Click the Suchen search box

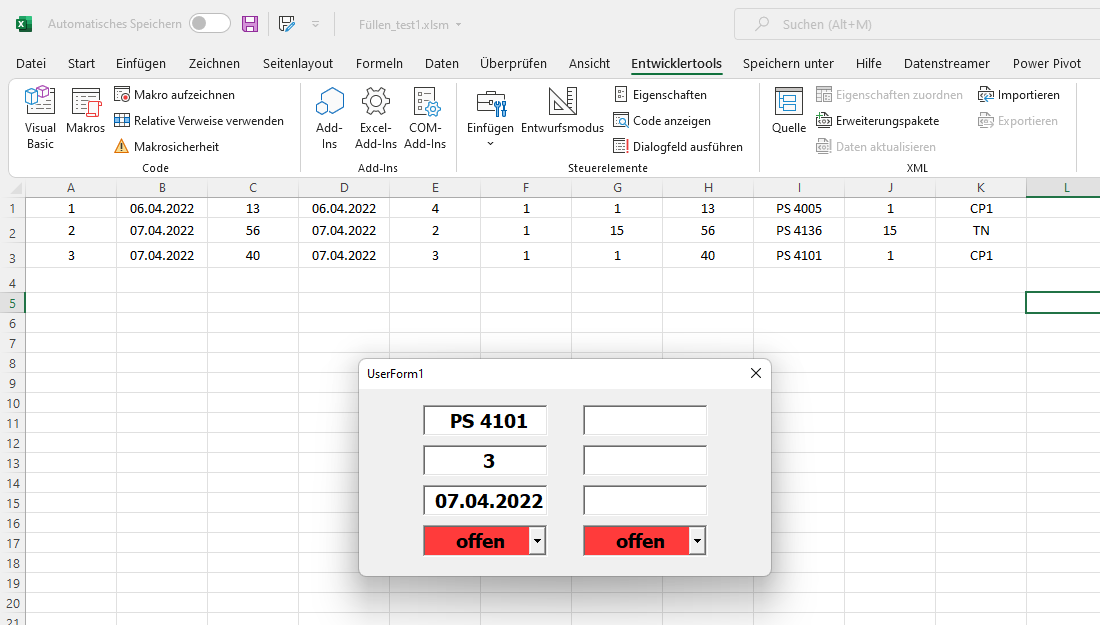[917, 25]
